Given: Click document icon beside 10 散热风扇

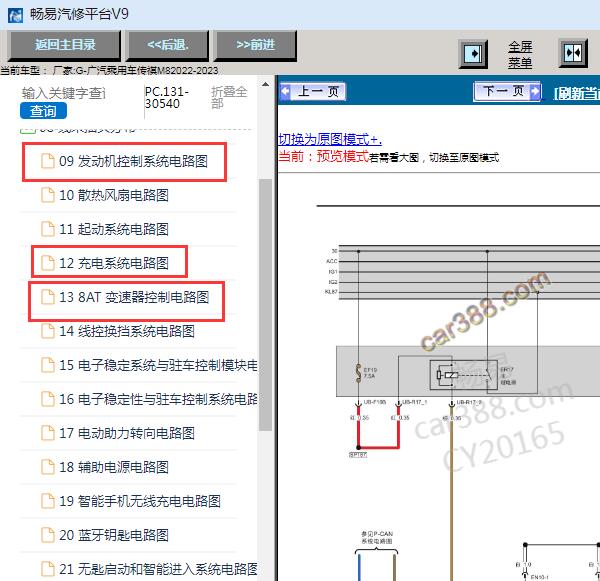Looking at the screenshot, I should tap(47, 195).
